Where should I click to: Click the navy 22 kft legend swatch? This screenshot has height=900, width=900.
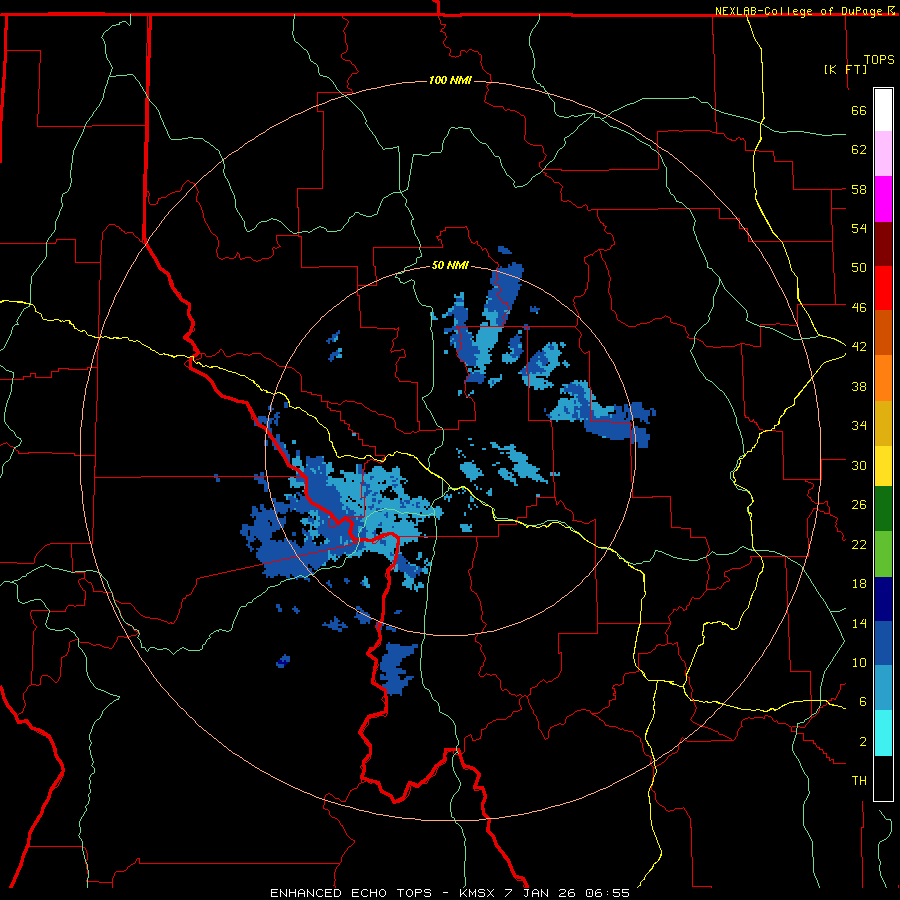click(x=883, y=599)
